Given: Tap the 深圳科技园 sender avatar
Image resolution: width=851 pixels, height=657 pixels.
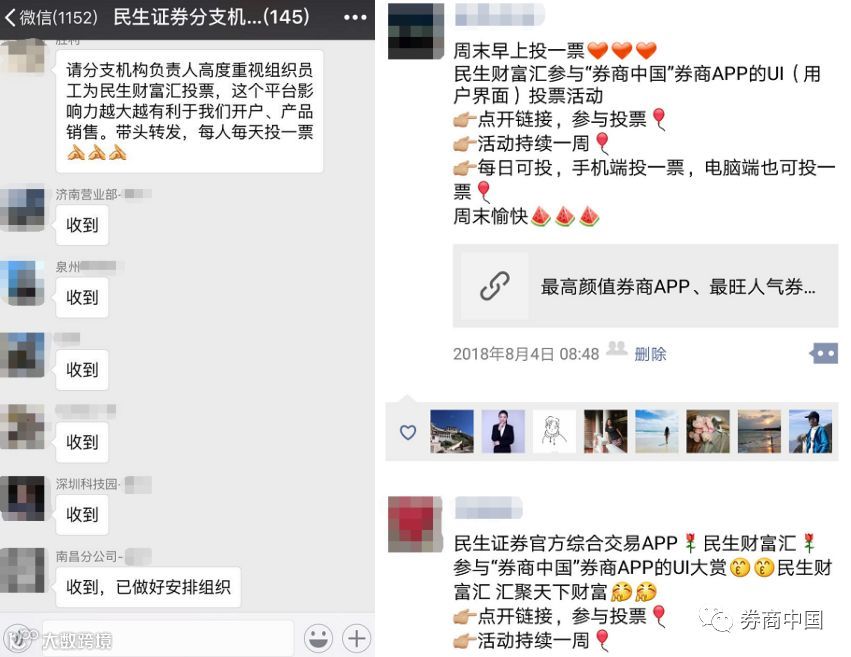Looking at the screenshot, I should (22, 499).
